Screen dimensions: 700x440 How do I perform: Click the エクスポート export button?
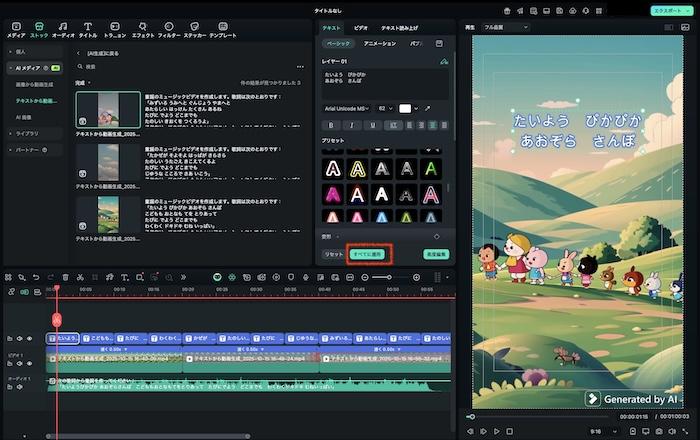[671, 11]
